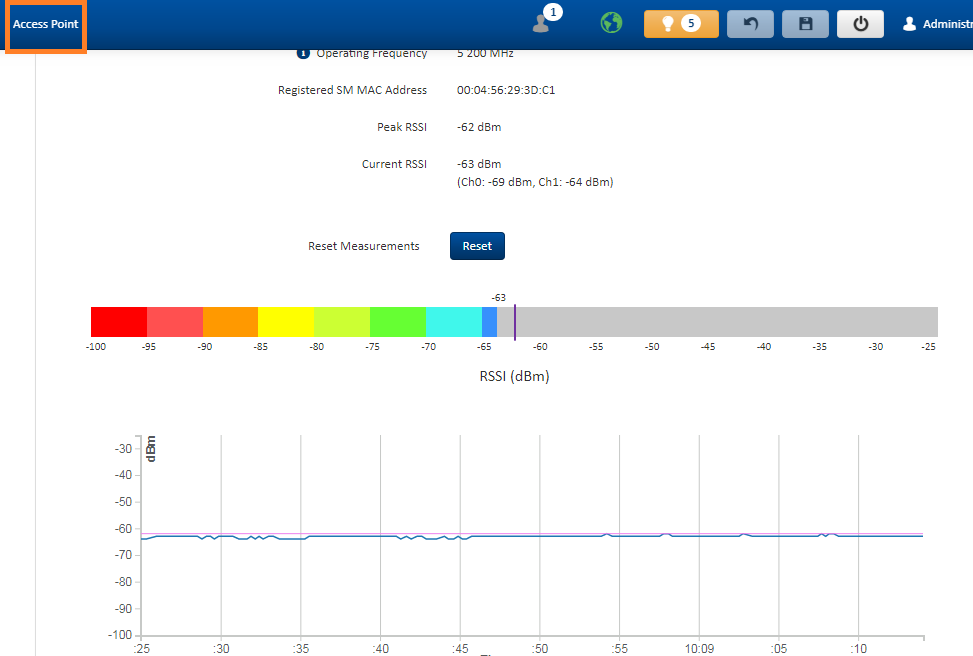Click the red segment of RSSI bar
Screen dimensions: 973x656
click(x=119, y=322)
